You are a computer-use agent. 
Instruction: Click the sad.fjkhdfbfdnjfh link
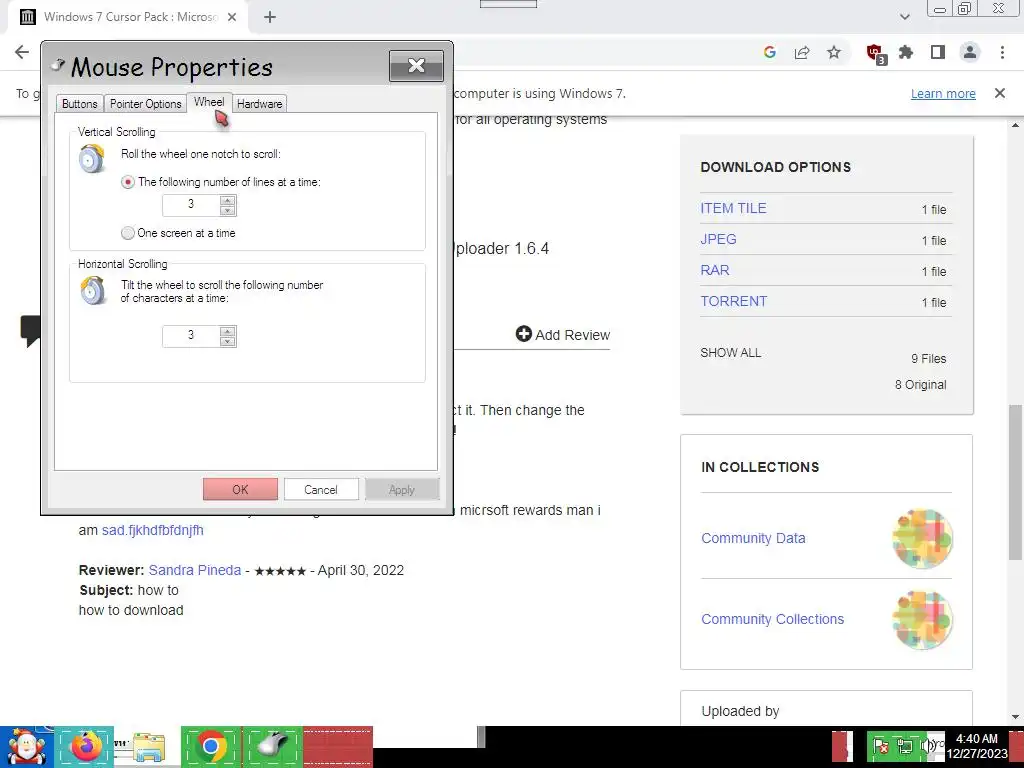coord(153,530)
